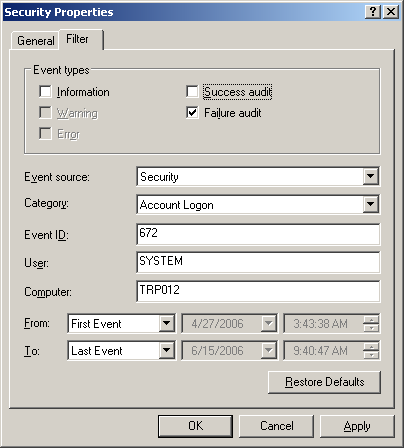
Task: Enable the Success audit checkbox
Action: [x=192, y=92]
